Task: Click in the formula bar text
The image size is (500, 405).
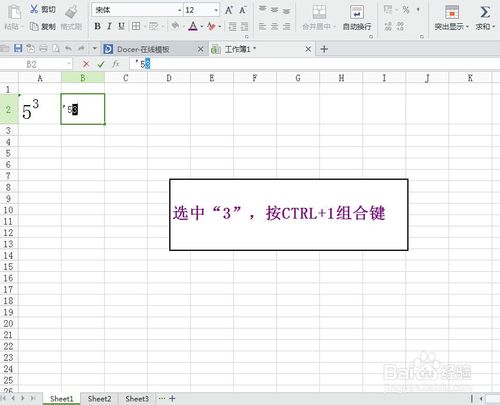Action: pos(315,64)
